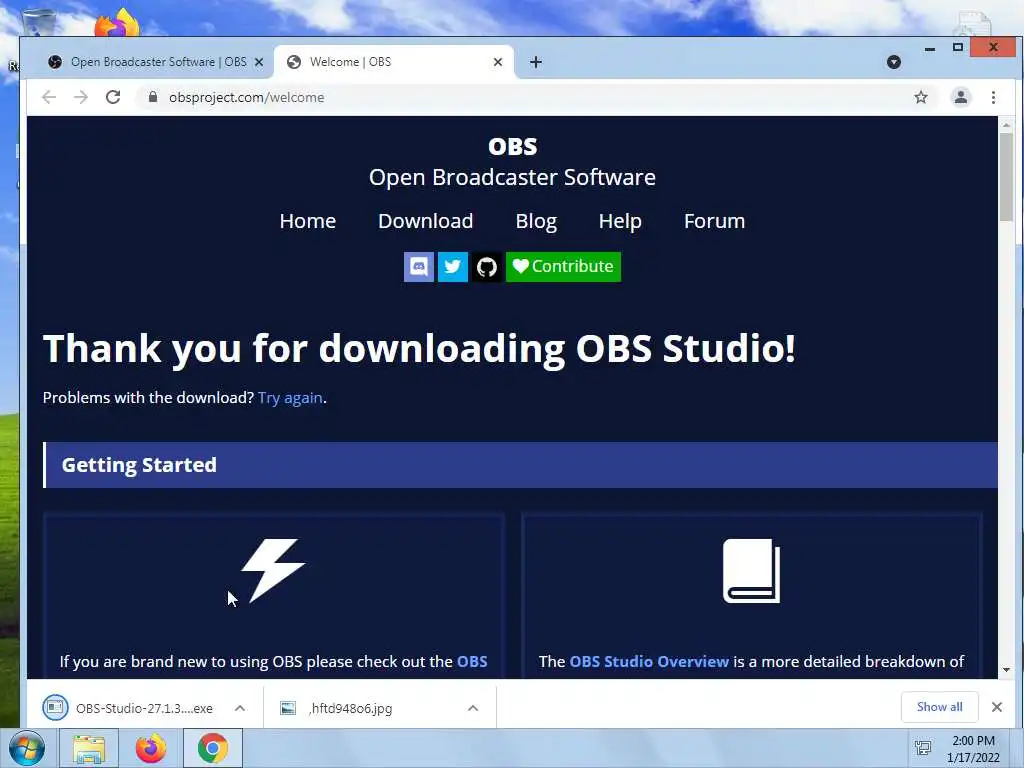Open the Help navigation link

(x=620, y=221)
